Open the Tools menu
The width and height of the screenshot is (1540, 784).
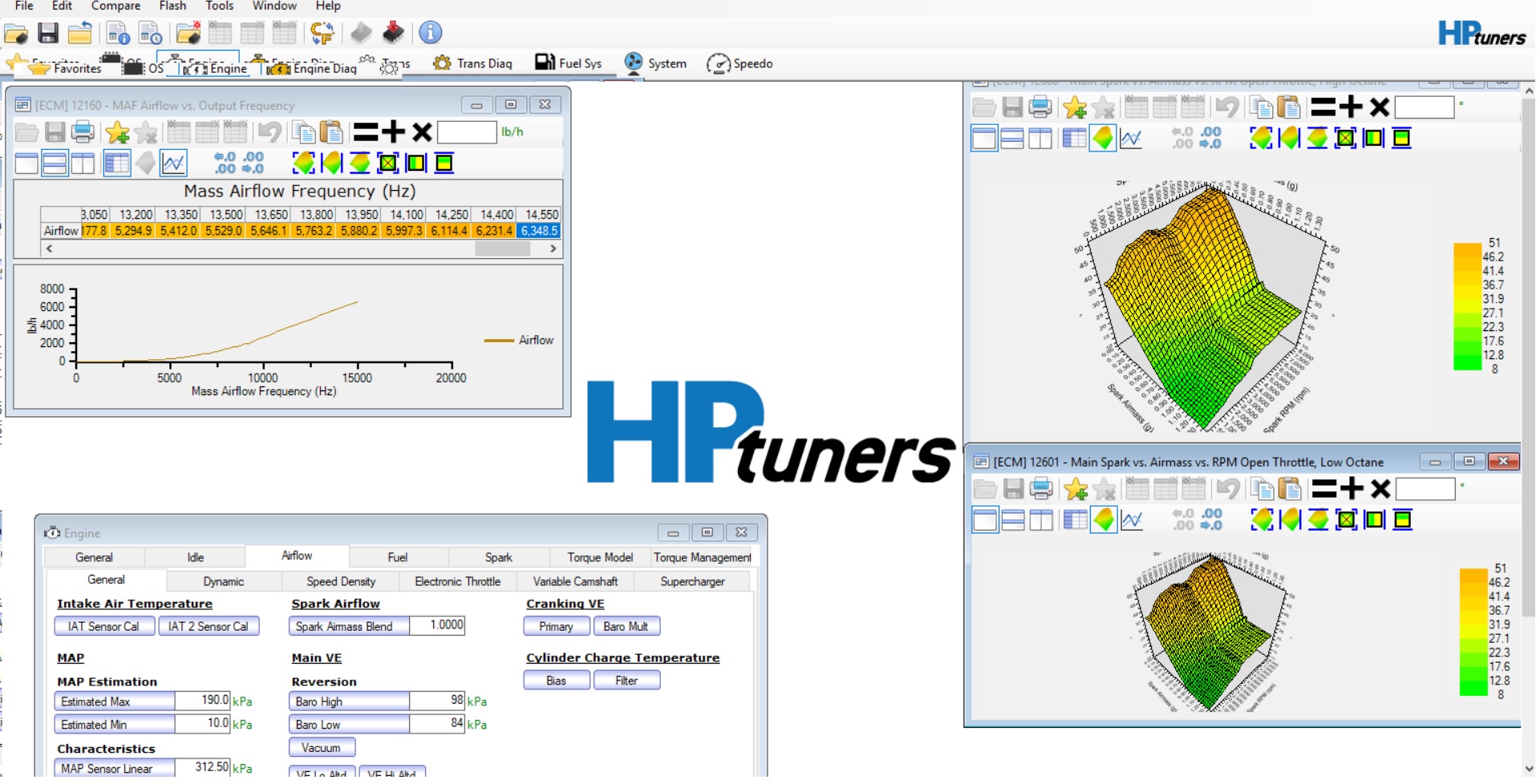tap(219, 6)
